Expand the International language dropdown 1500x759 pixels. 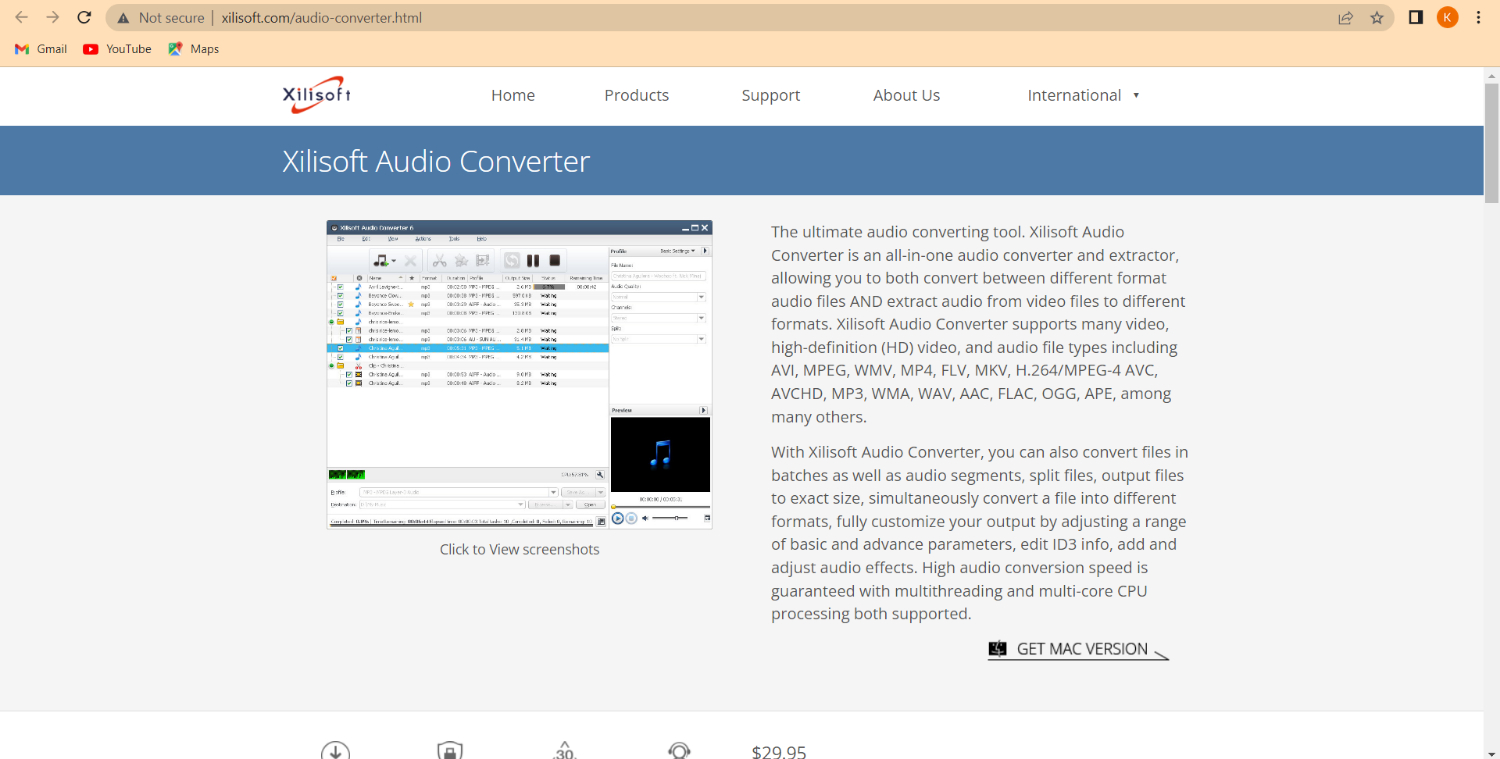pos(1083,96)
